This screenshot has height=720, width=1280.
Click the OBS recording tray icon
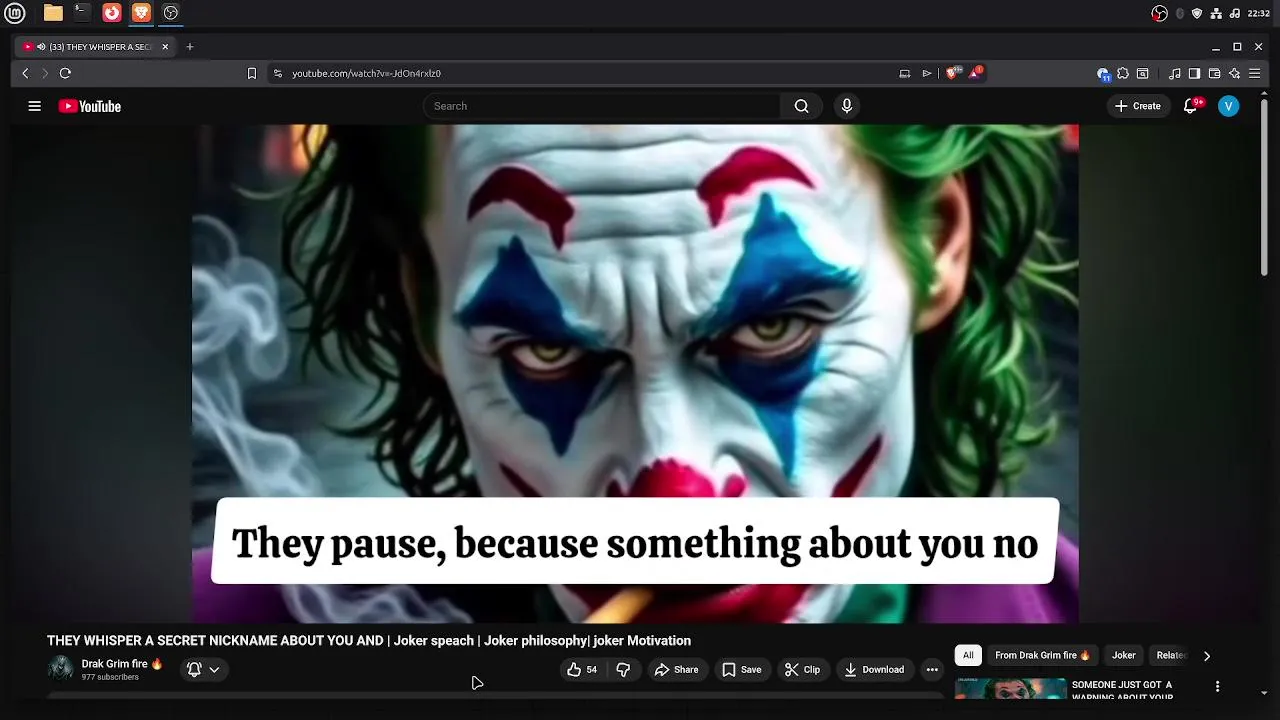pos(1160,13)
